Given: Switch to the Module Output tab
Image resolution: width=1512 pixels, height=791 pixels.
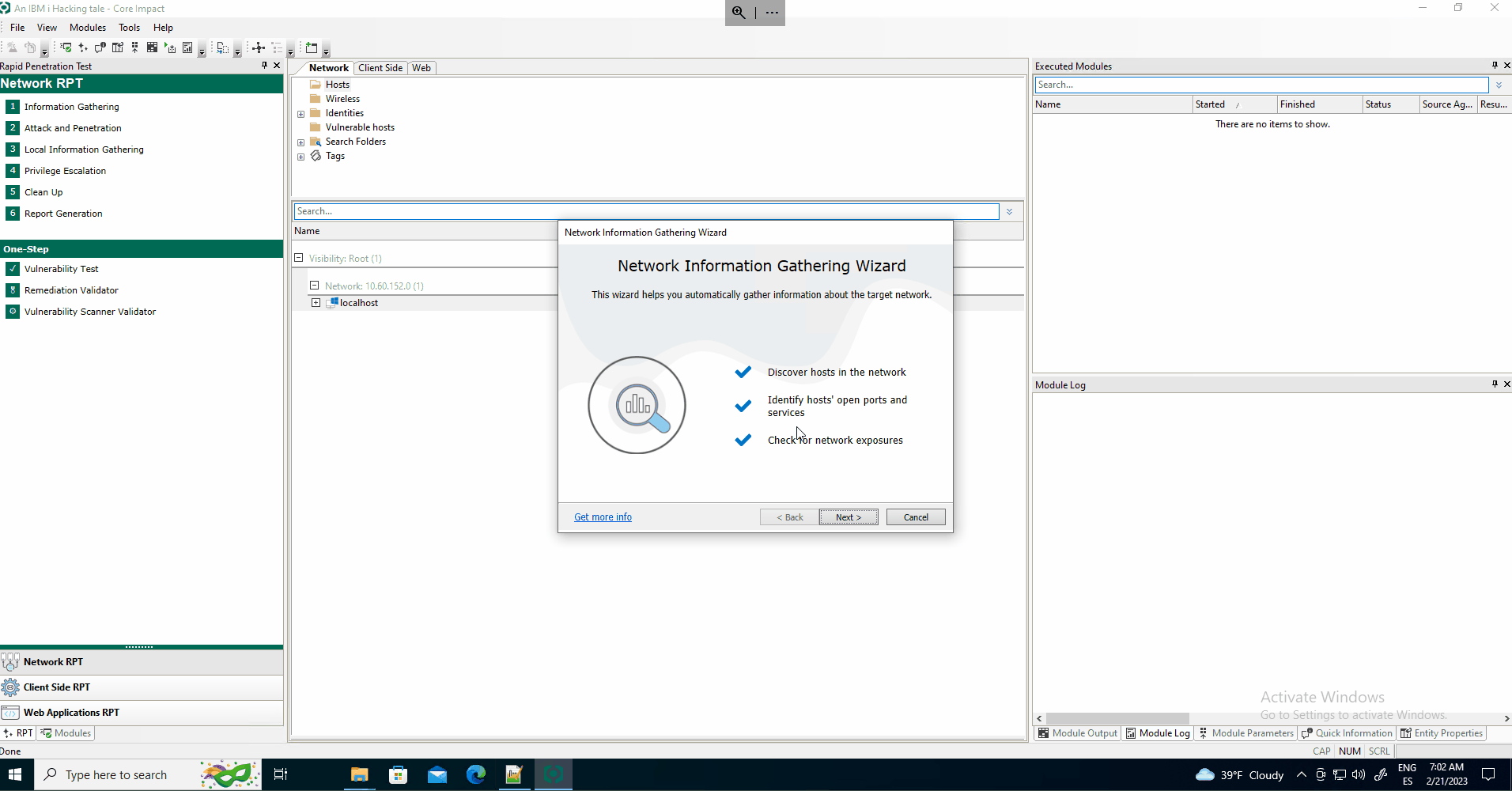Looking at the screenshot, I should [1077, 733].
